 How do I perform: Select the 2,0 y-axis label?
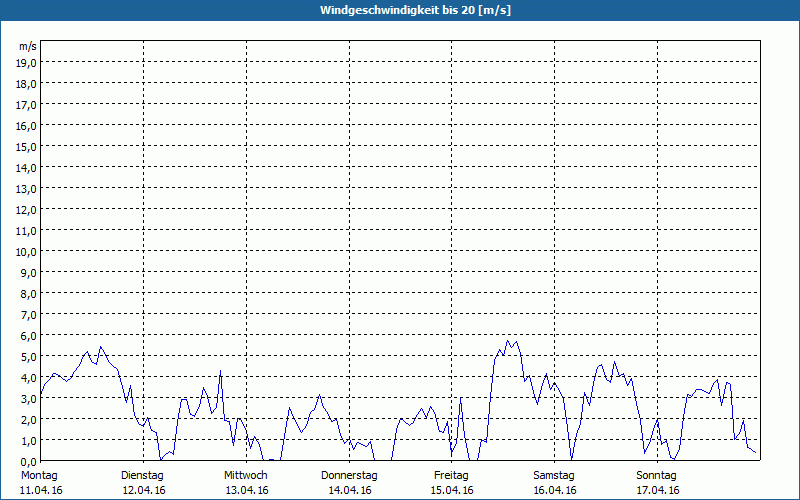point(29,420)
